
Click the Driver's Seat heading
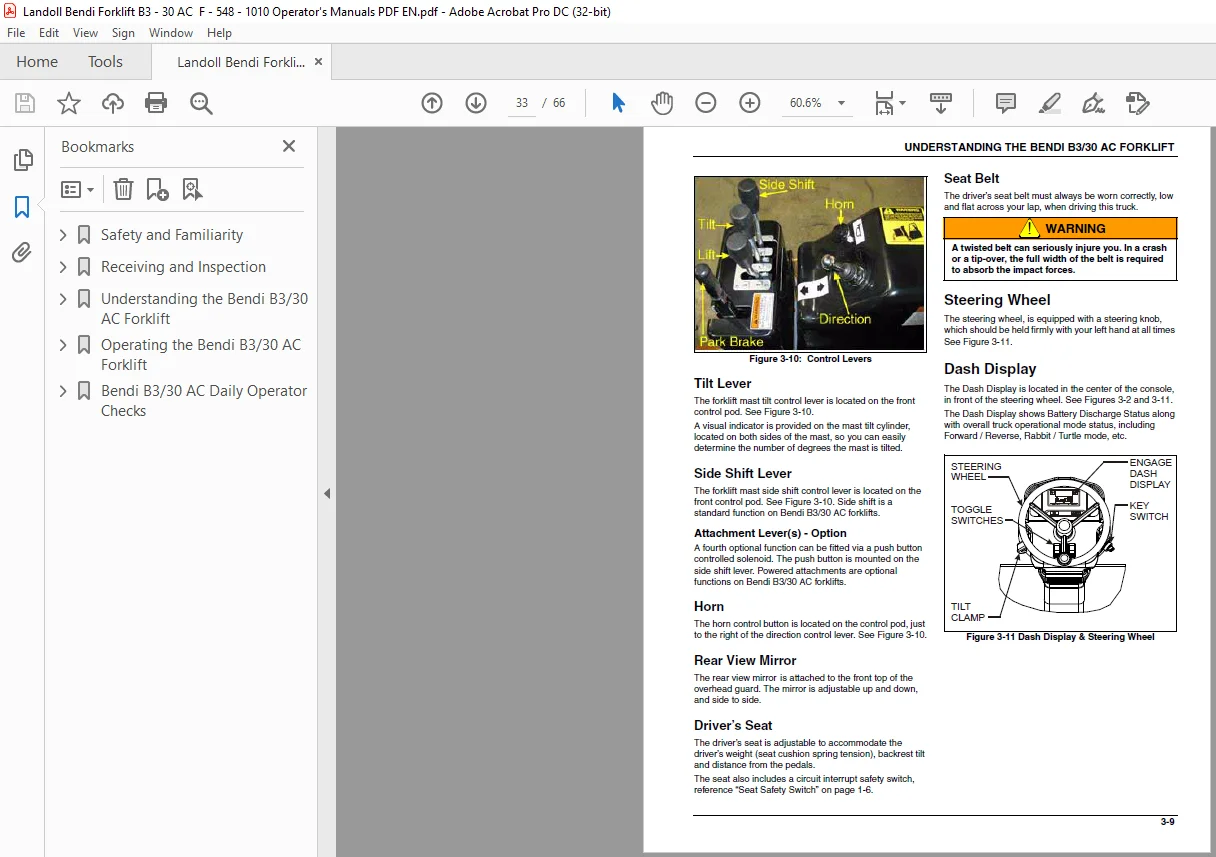(733, 725)
